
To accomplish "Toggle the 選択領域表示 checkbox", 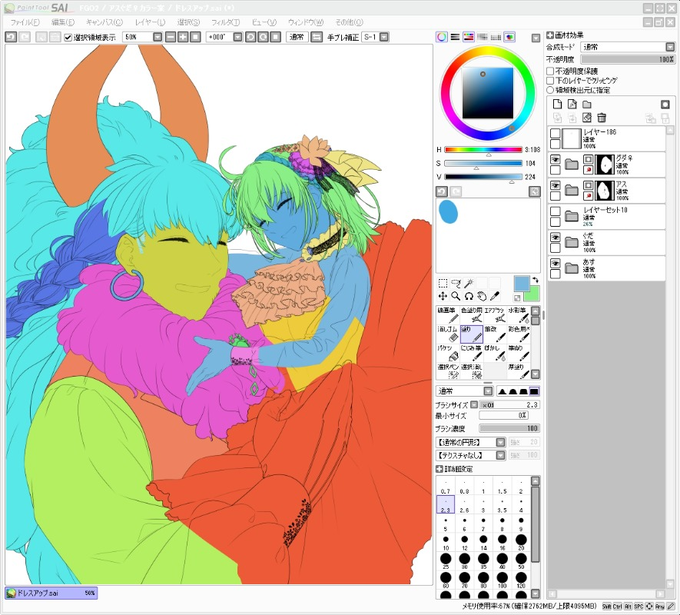I will coord(68,37).
